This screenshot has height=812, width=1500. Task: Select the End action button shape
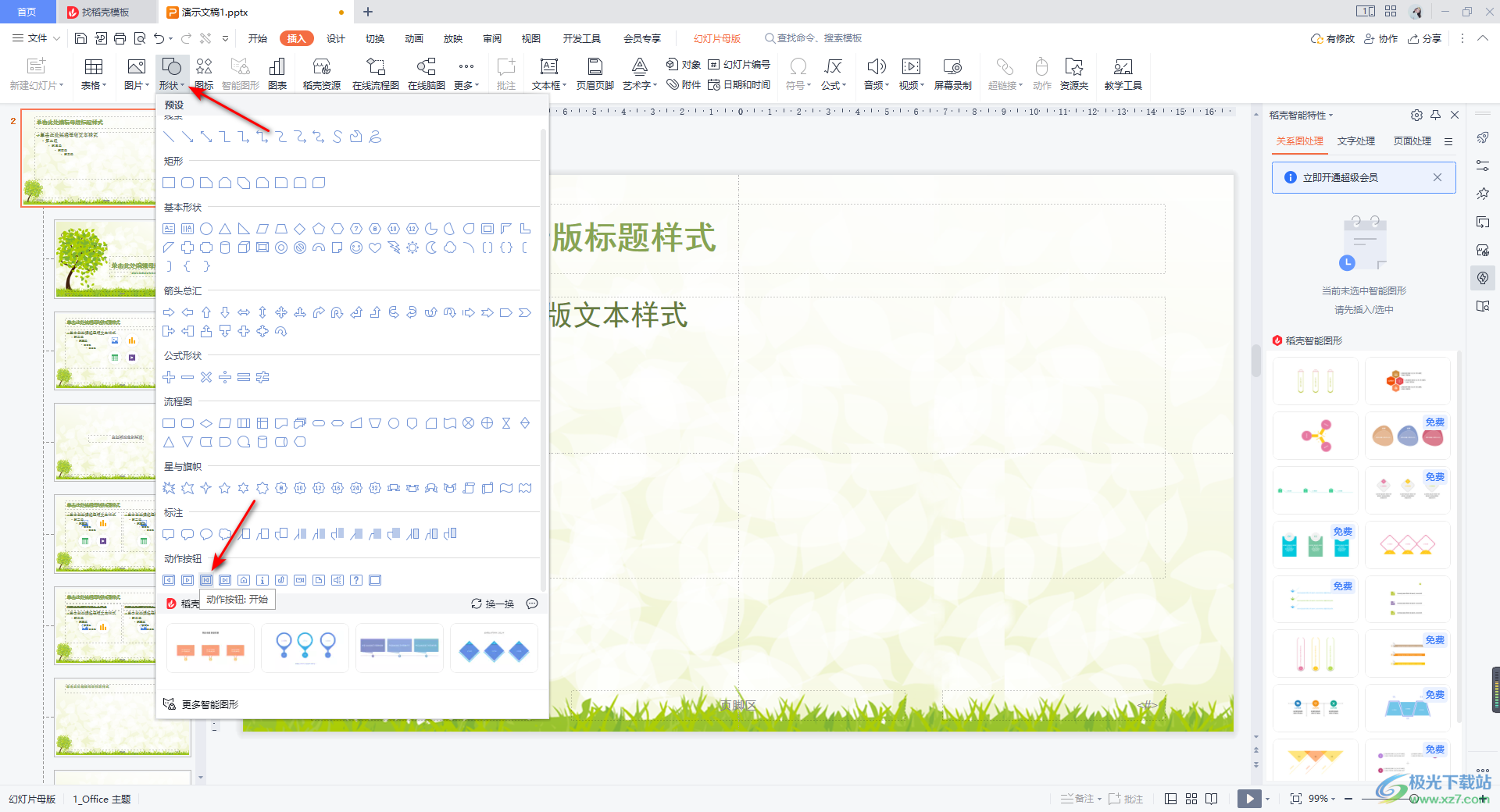225,580
